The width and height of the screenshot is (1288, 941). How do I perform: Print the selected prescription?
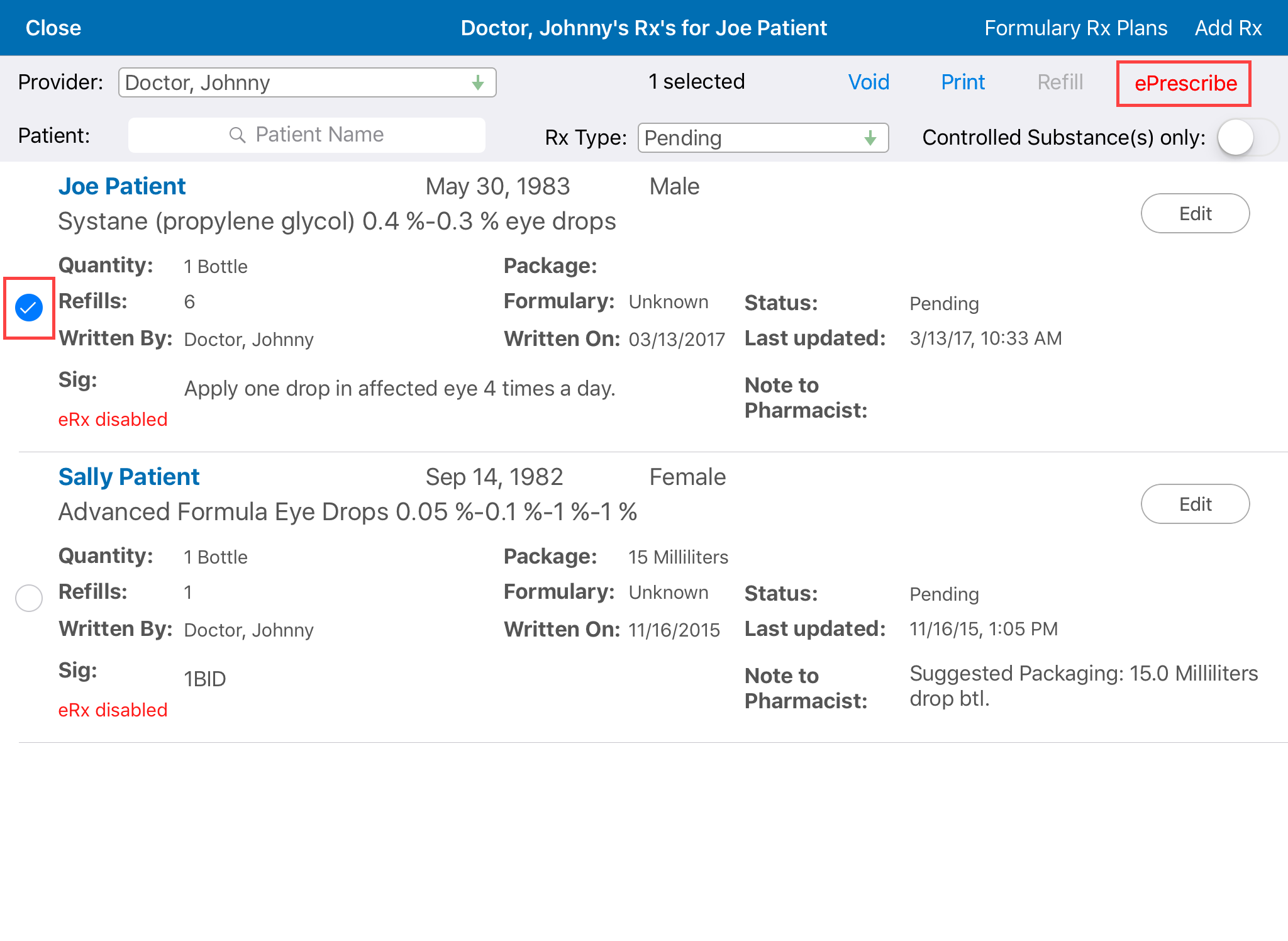pos(962,82)
